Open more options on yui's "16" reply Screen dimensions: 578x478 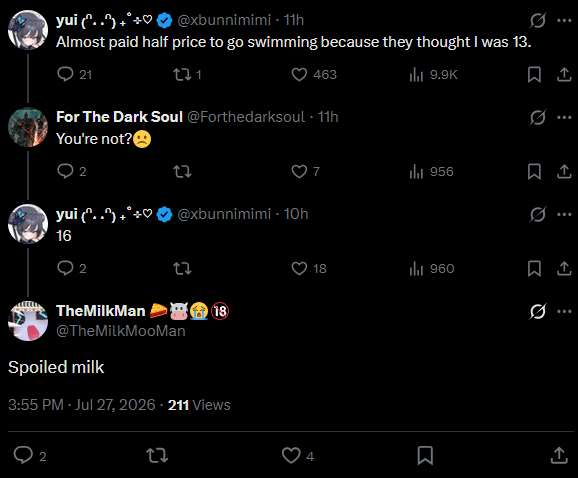[x=564, y=214]
